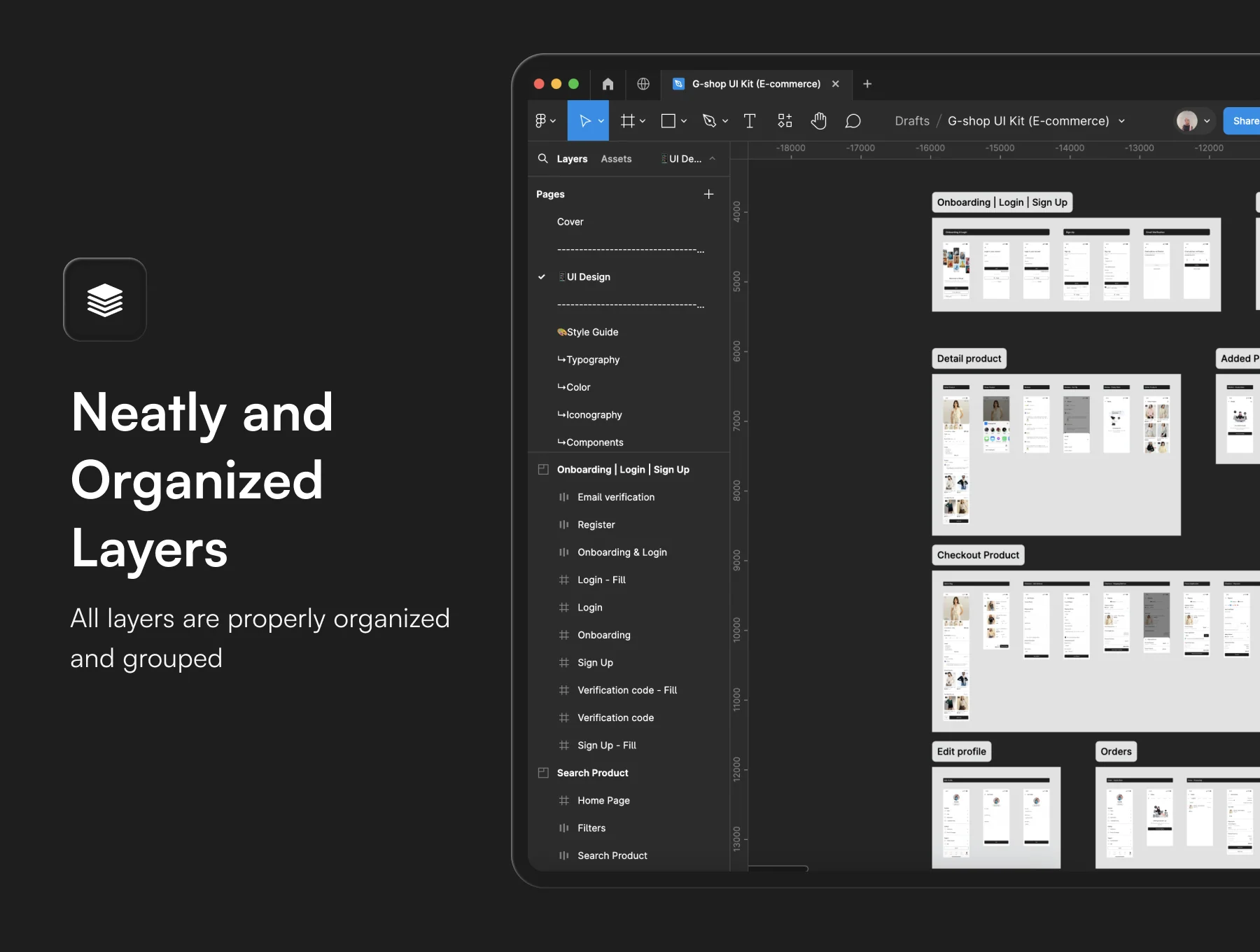Add a new page with plus icon

click(708, 194)
